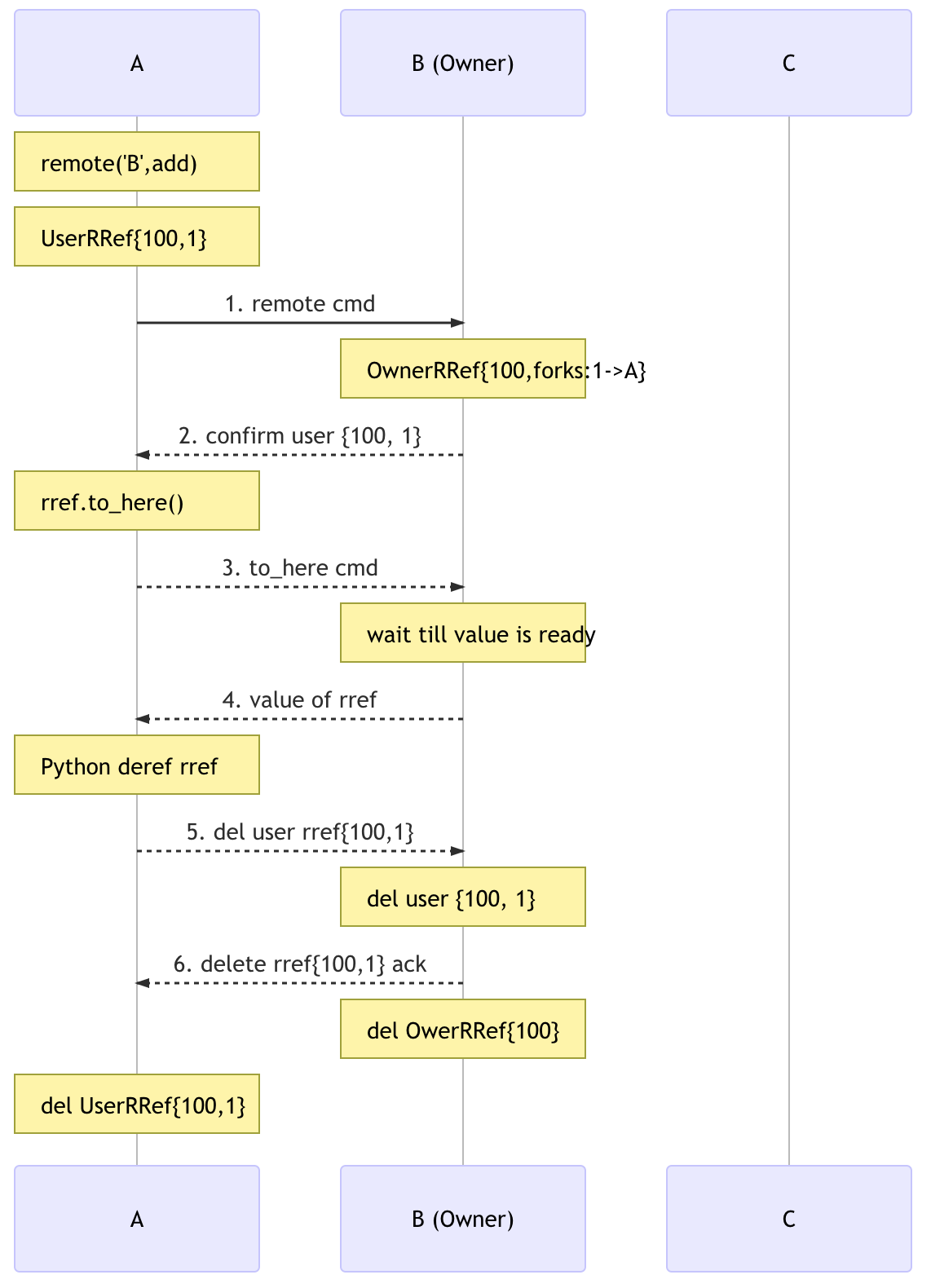Select the 'del OwerRRef{100}' note
The image size is (931, 1288).
[x=463, y=1030]
